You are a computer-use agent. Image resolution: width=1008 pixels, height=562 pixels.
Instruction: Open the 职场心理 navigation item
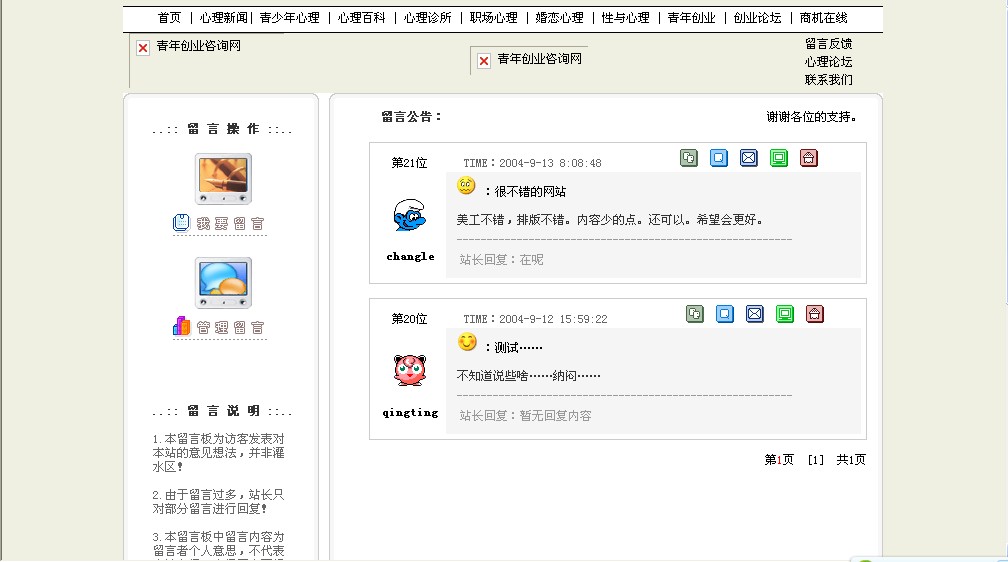pyautogui.click(x=493, y=18)
